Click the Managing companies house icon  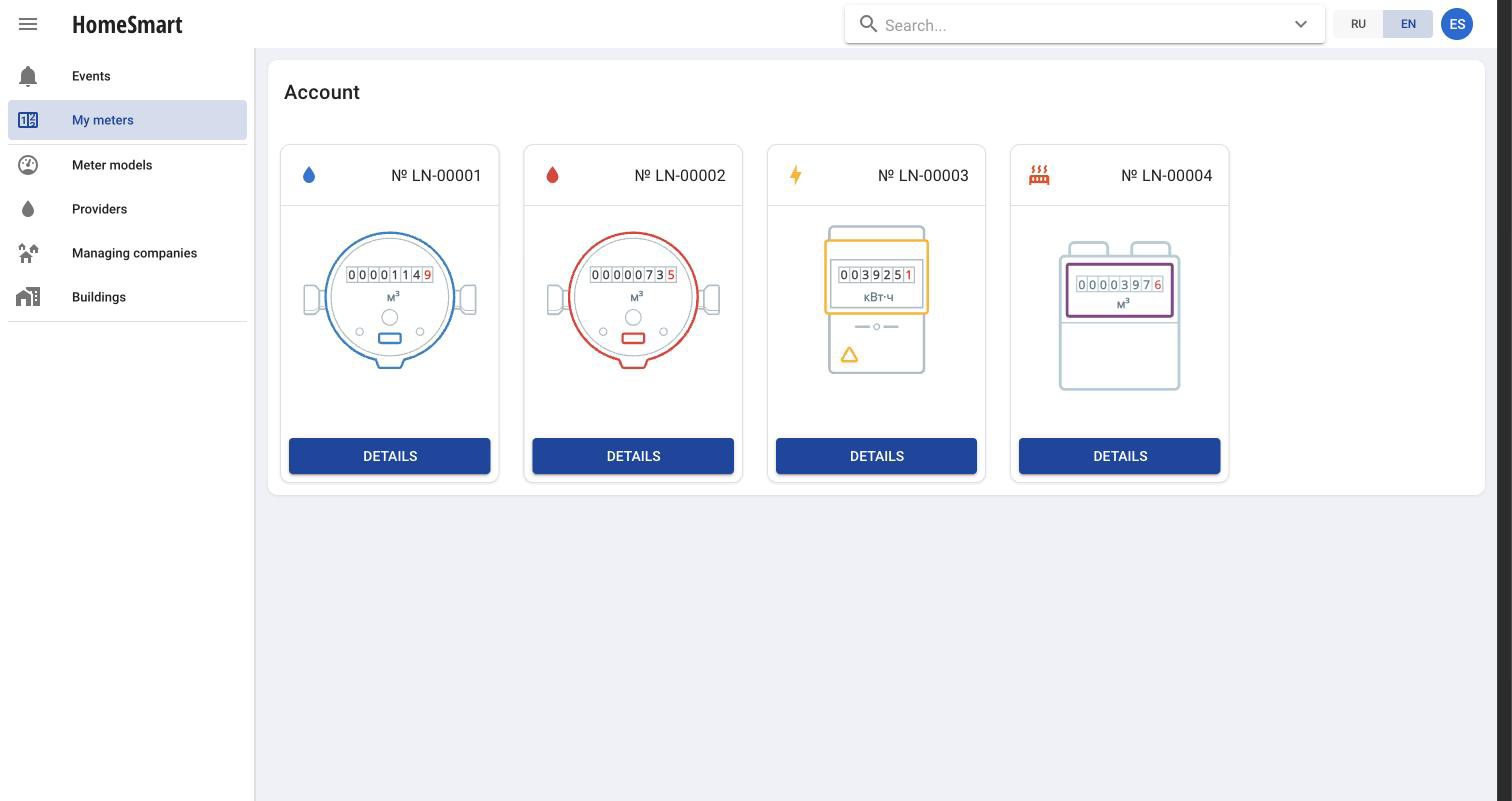tap(28, 253)
